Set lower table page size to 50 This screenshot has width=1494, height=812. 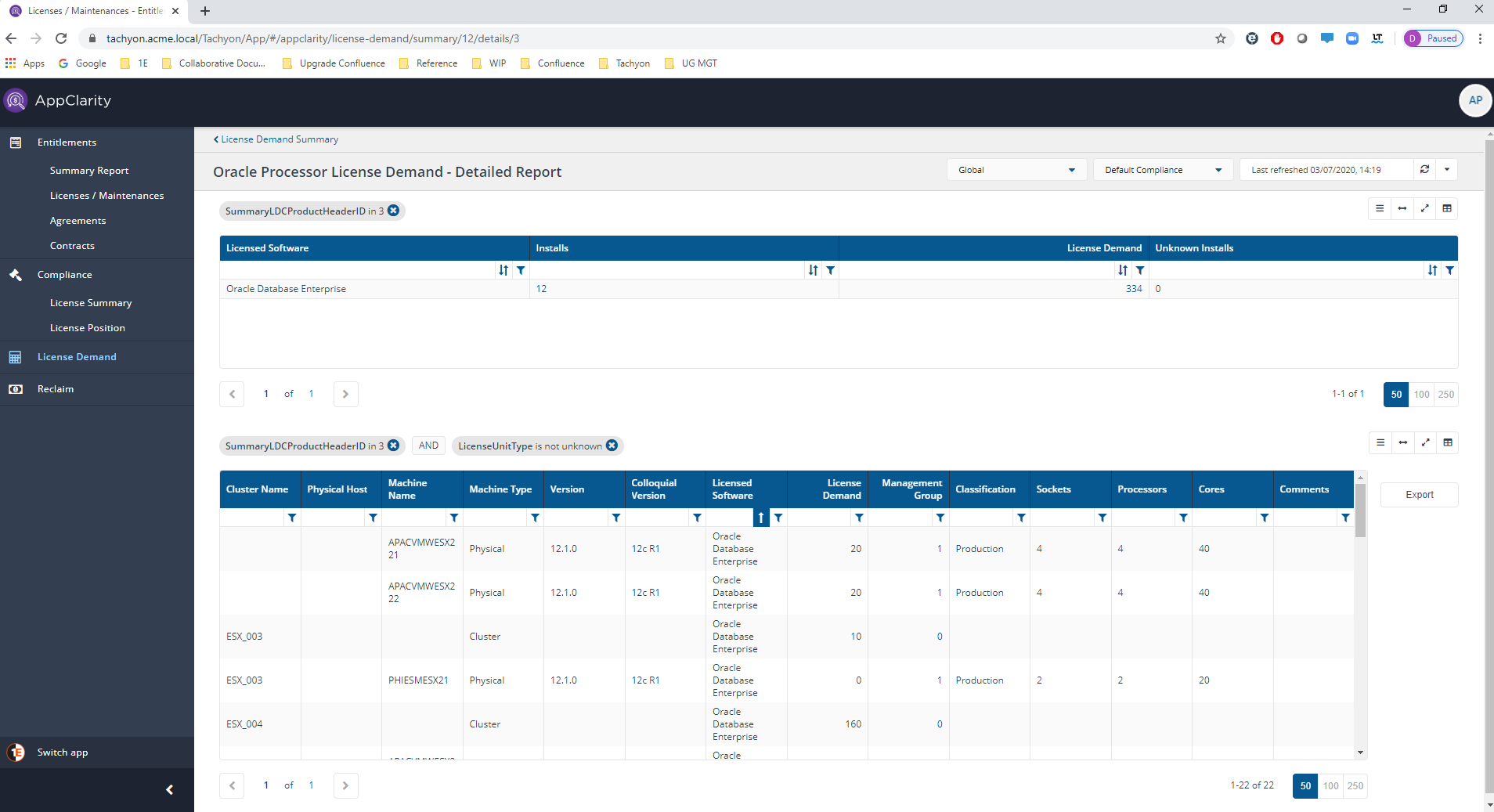point(1305,786)
